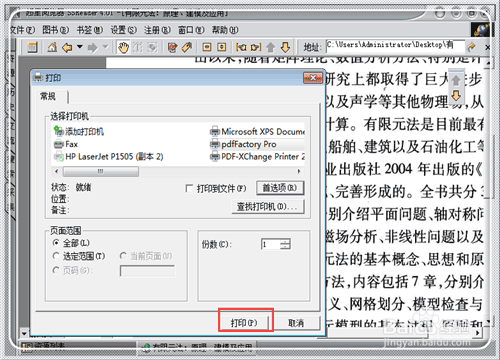Click the address (地址) path field

pyautogui.click(x=395, y=45)
